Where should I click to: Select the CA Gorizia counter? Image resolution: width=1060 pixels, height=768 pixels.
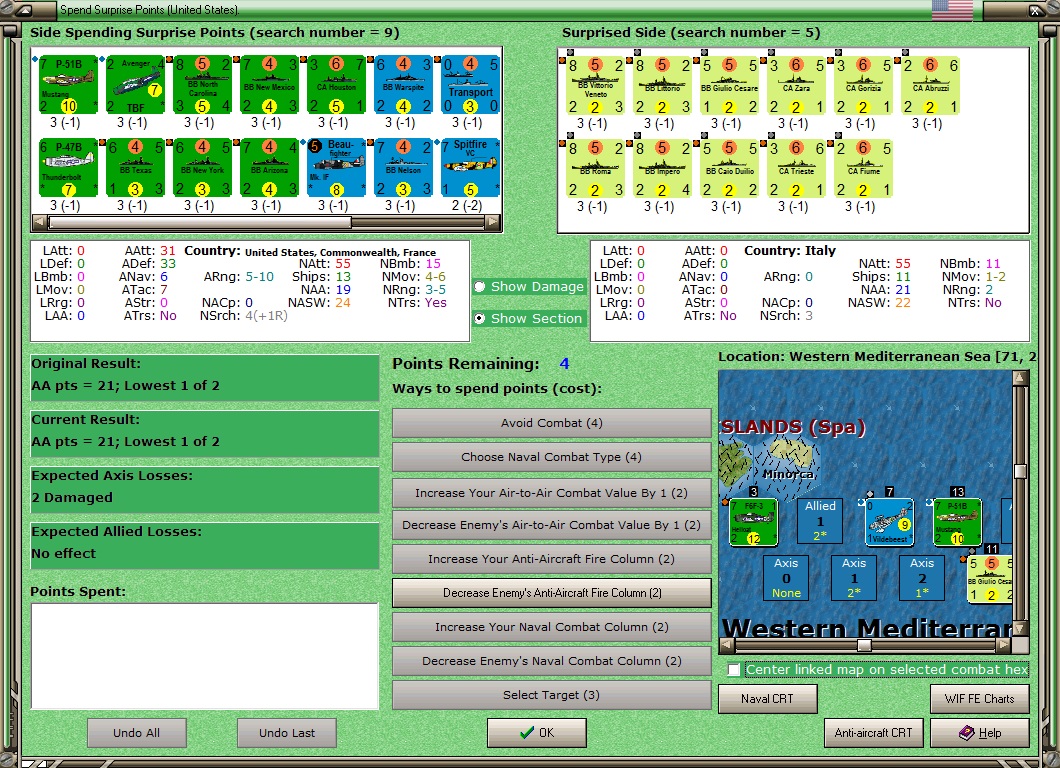[863, 86]
